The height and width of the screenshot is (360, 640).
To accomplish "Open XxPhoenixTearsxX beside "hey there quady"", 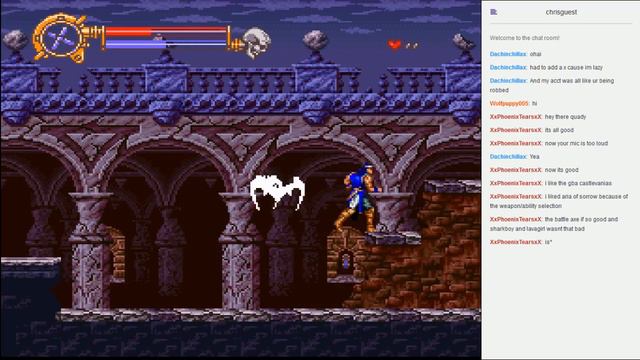I will pos(516,117).
